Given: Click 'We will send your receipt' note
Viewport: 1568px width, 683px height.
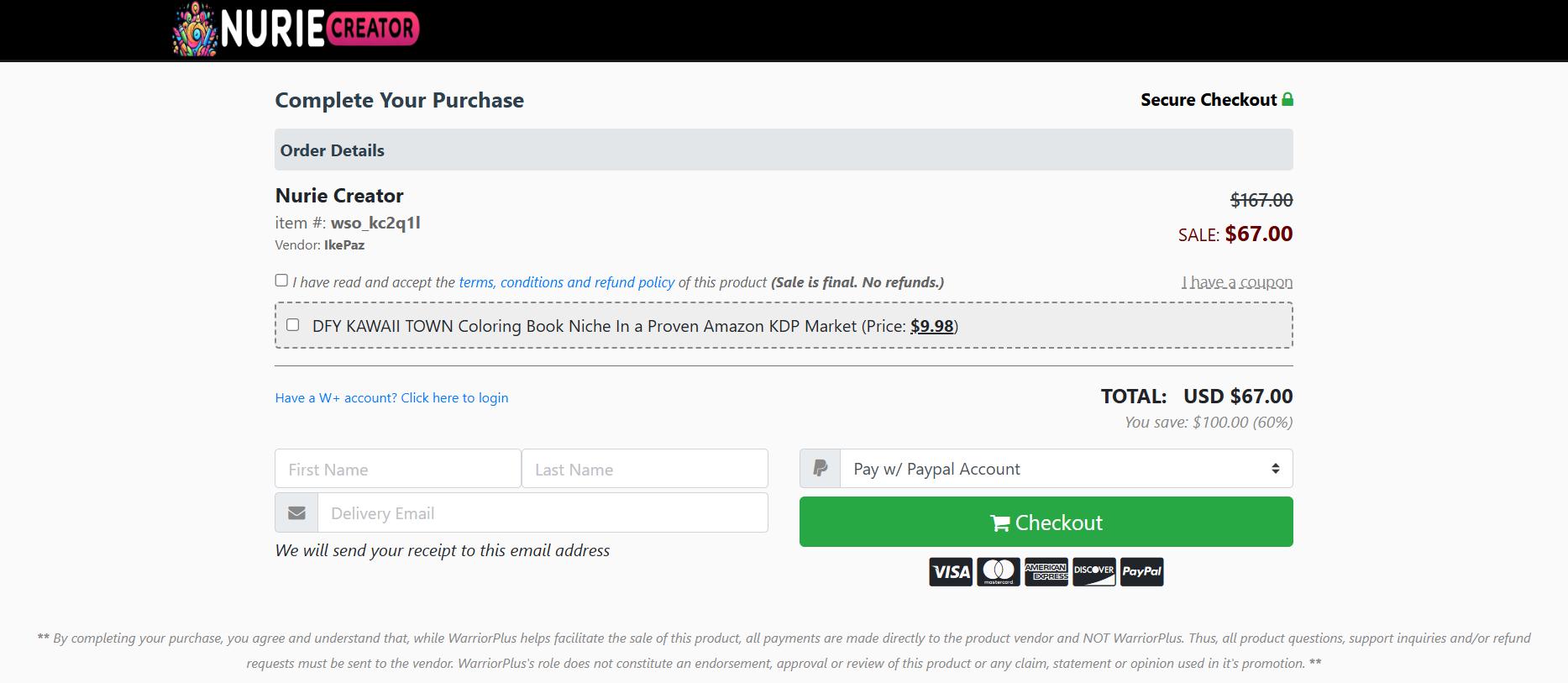Looking at the screenshot, I should 443,550.
